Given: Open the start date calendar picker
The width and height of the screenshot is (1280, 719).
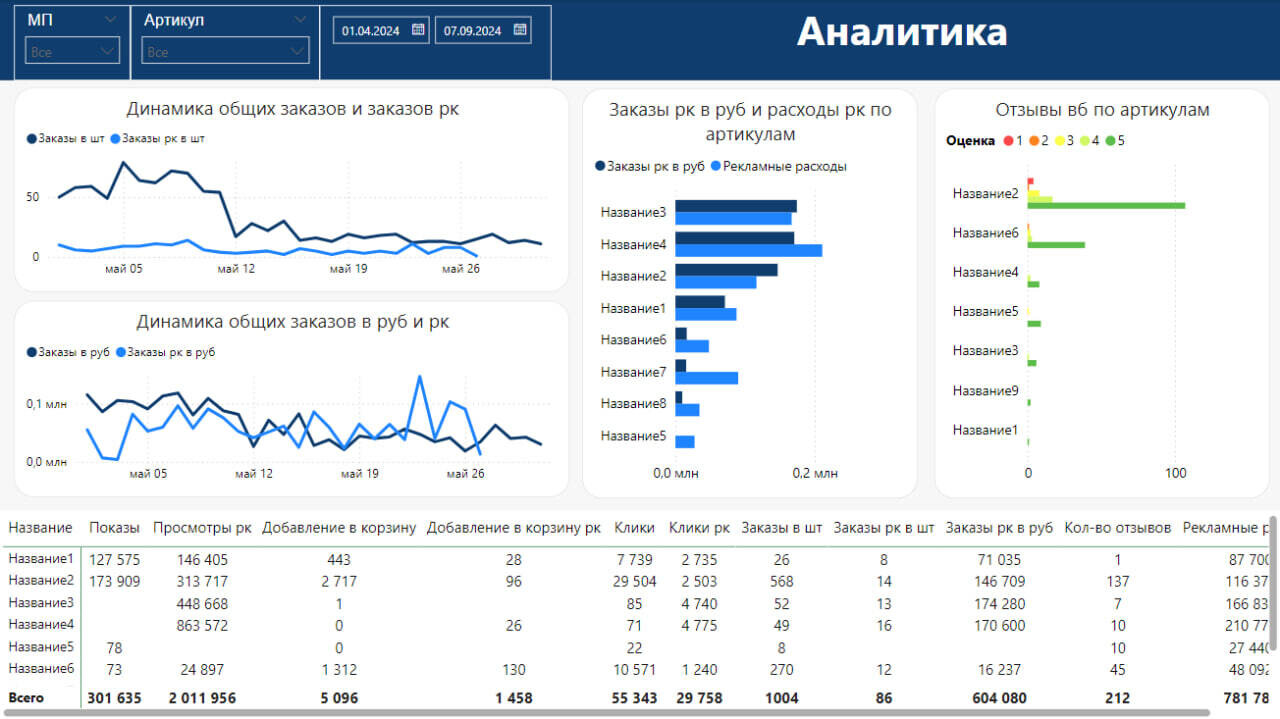Looking at the screenshot, I should 418,30.
